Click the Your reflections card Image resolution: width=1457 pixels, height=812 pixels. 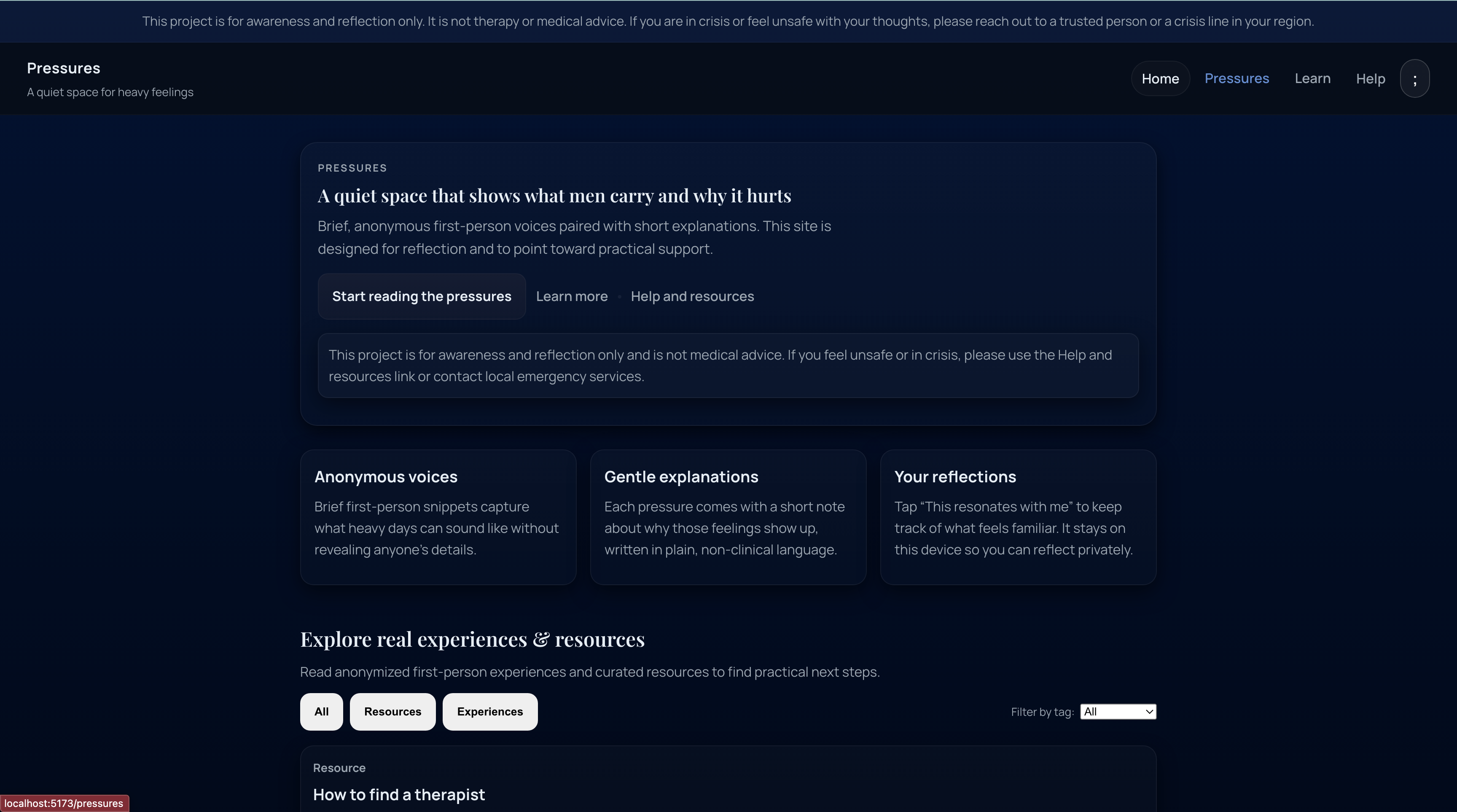point(1018,517)
